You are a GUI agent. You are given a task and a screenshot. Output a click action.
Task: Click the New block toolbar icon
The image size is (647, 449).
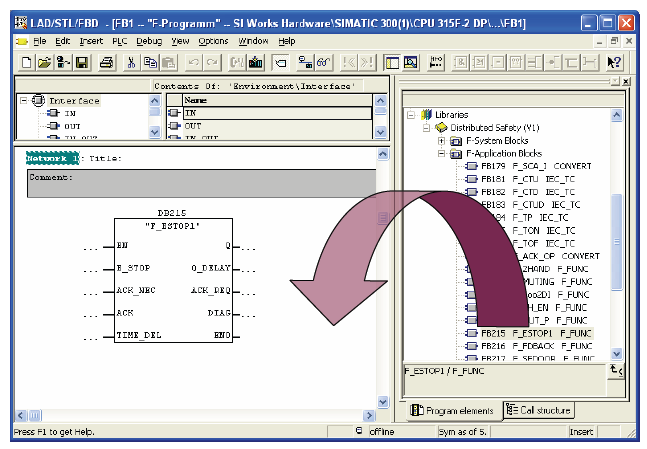26,63
